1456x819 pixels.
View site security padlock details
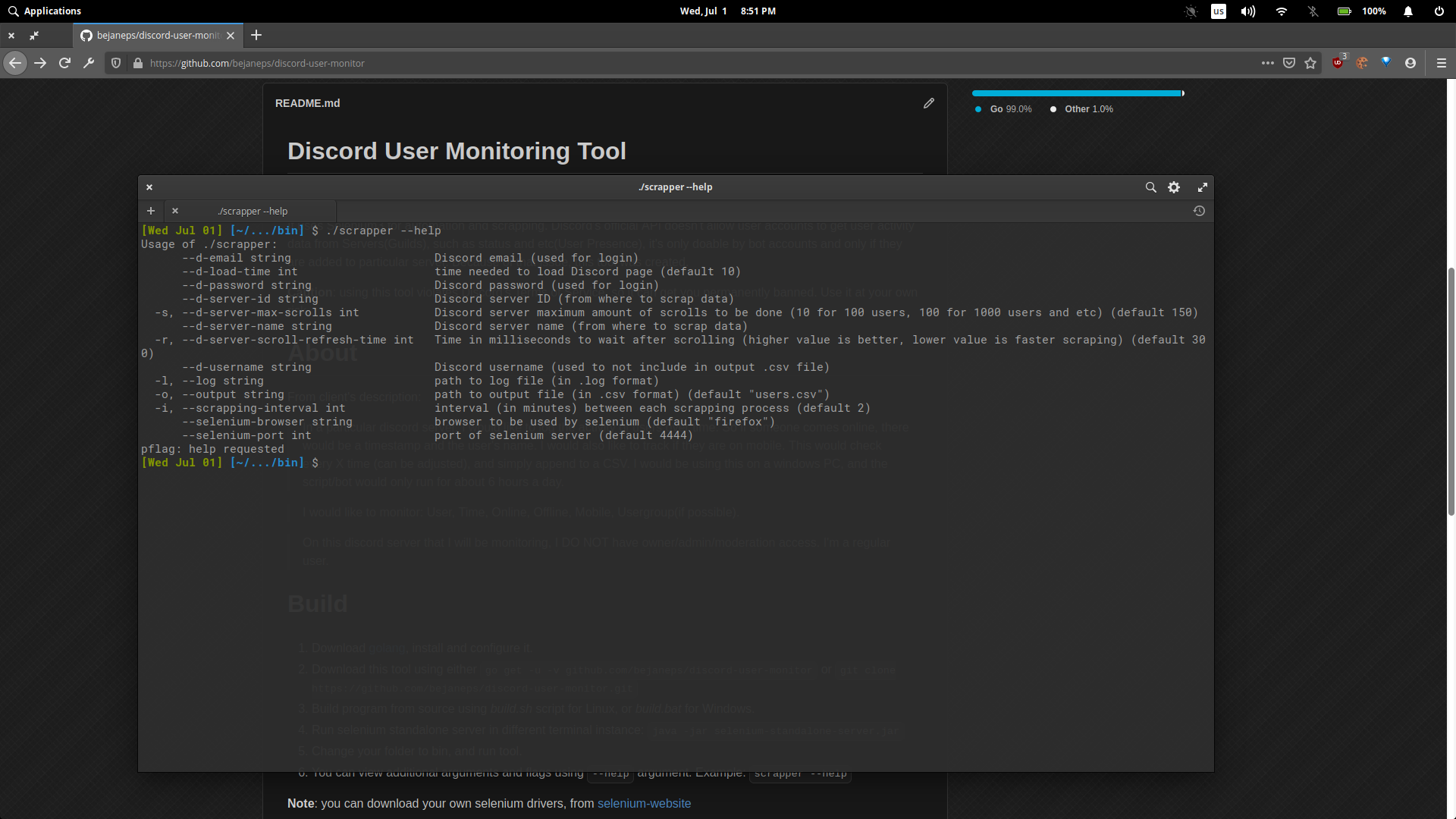click(x=137, y=63)
